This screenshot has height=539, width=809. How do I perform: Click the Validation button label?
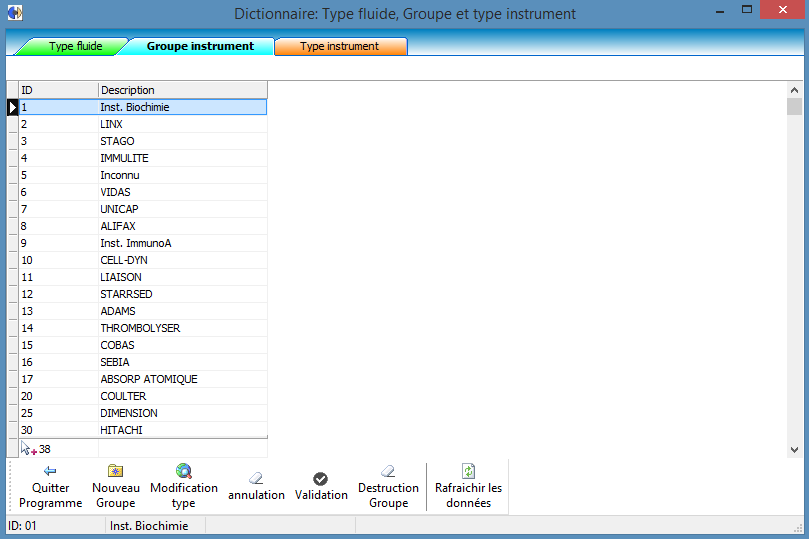(x=321, y=495)
